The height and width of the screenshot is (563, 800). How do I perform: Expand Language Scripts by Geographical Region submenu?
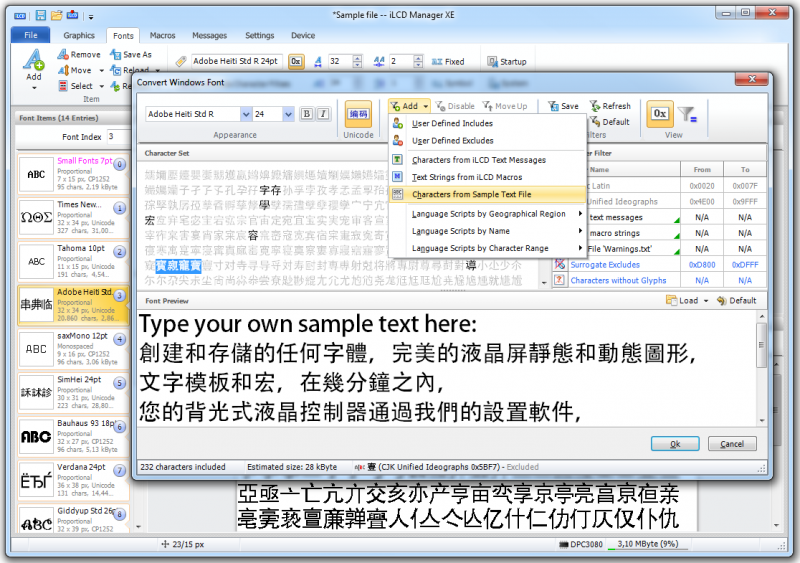[x=487, y=214]
